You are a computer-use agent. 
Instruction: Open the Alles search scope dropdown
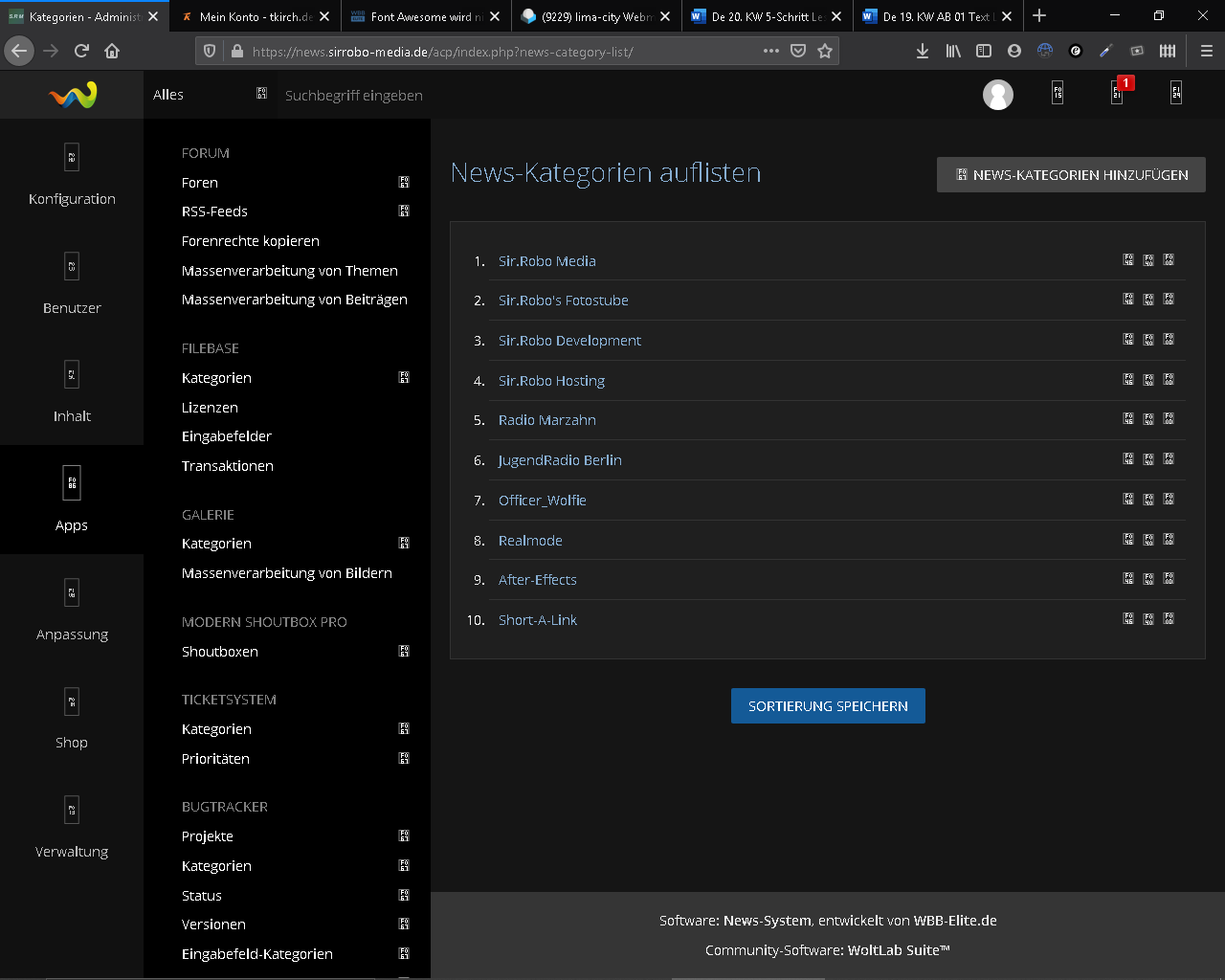(x=210, y=94)
